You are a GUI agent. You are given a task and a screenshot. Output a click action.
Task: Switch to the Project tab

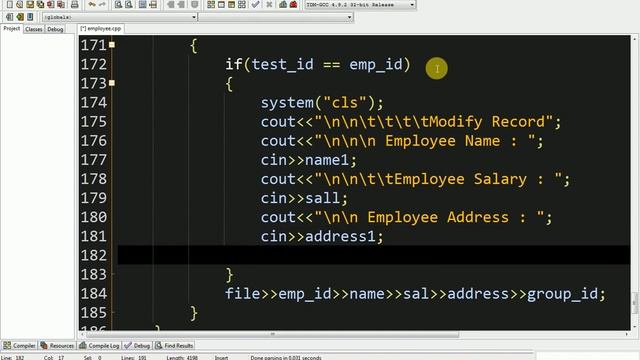click(x=11, y=29)
